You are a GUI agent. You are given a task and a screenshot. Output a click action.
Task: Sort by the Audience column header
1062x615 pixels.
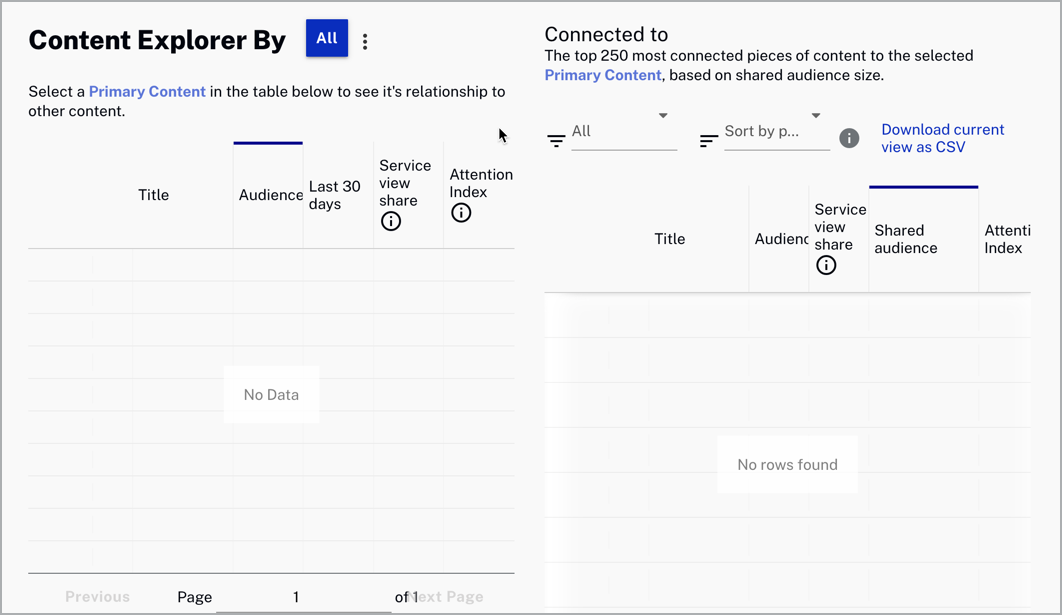269,195
